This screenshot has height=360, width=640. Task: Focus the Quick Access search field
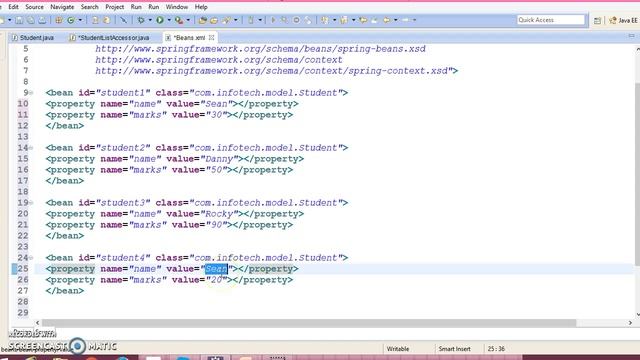tap(551, 20)
